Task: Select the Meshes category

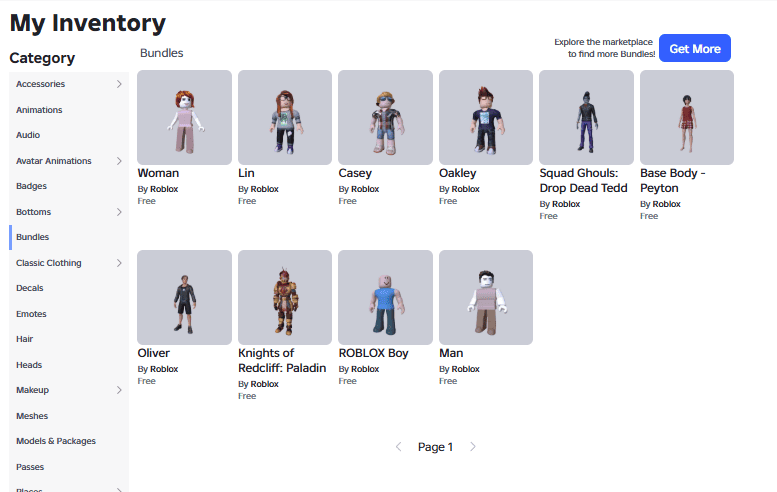Action: [69, 416]
